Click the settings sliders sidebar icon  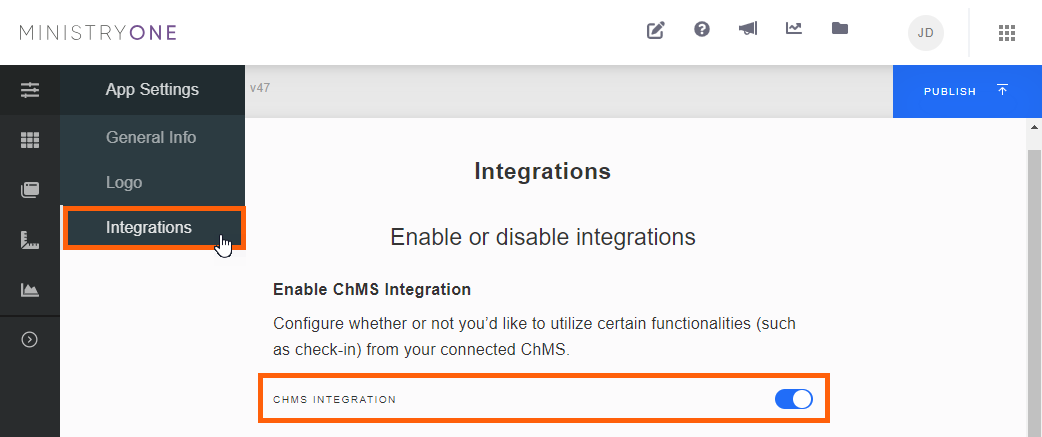30,90
